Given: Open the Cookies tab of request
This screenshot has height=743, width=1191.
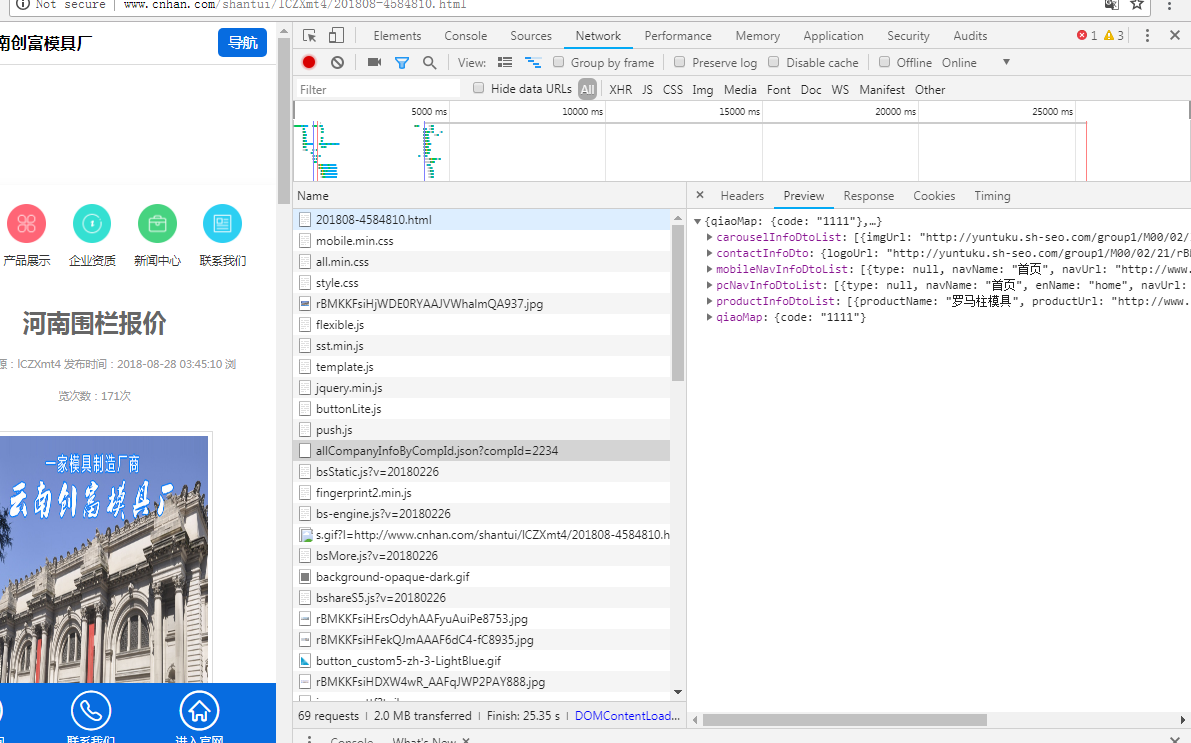Looking at the screenshot, I should pos(934,196).
